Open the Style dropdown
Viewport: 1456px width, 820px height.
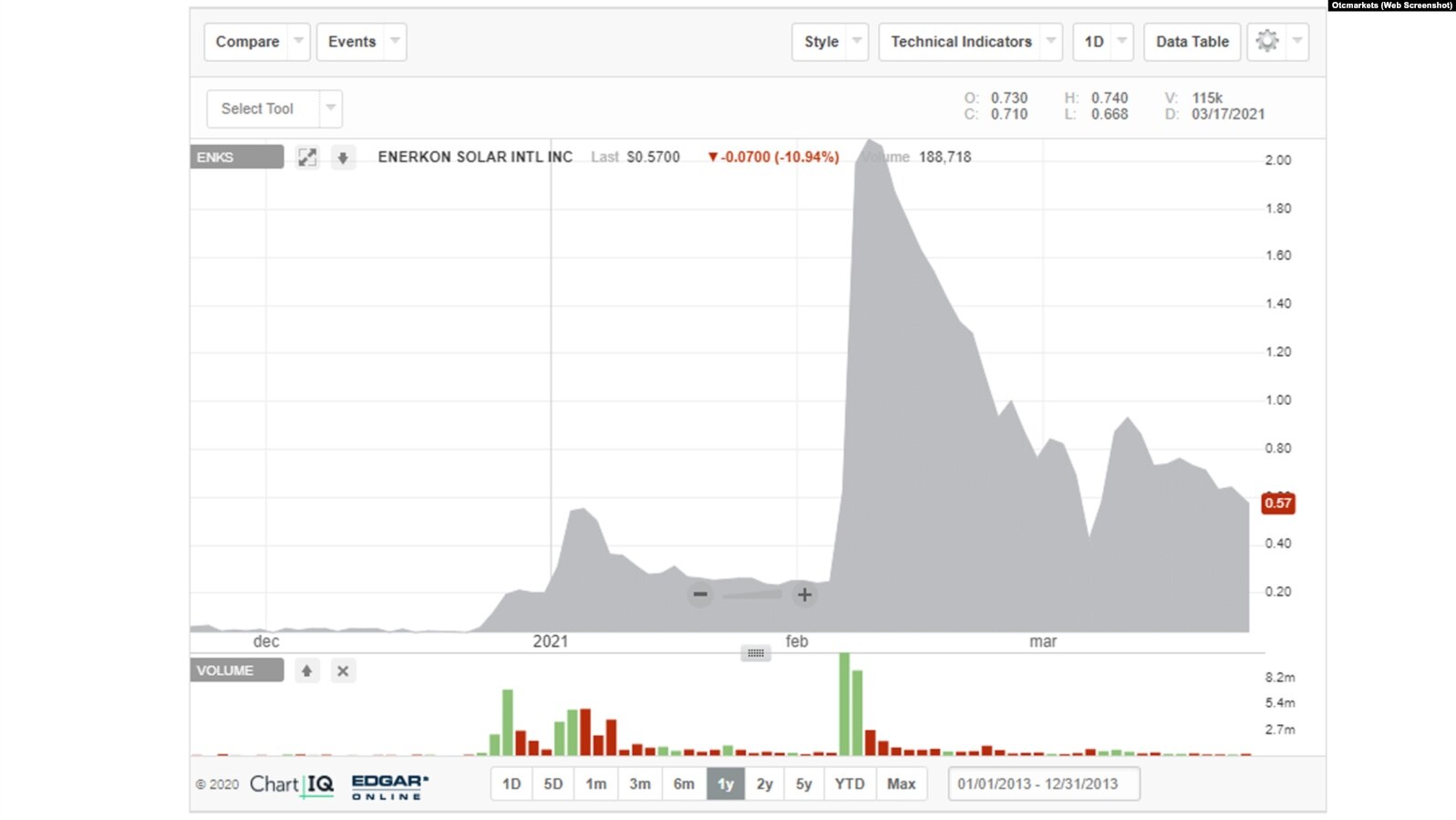(830, 42)
